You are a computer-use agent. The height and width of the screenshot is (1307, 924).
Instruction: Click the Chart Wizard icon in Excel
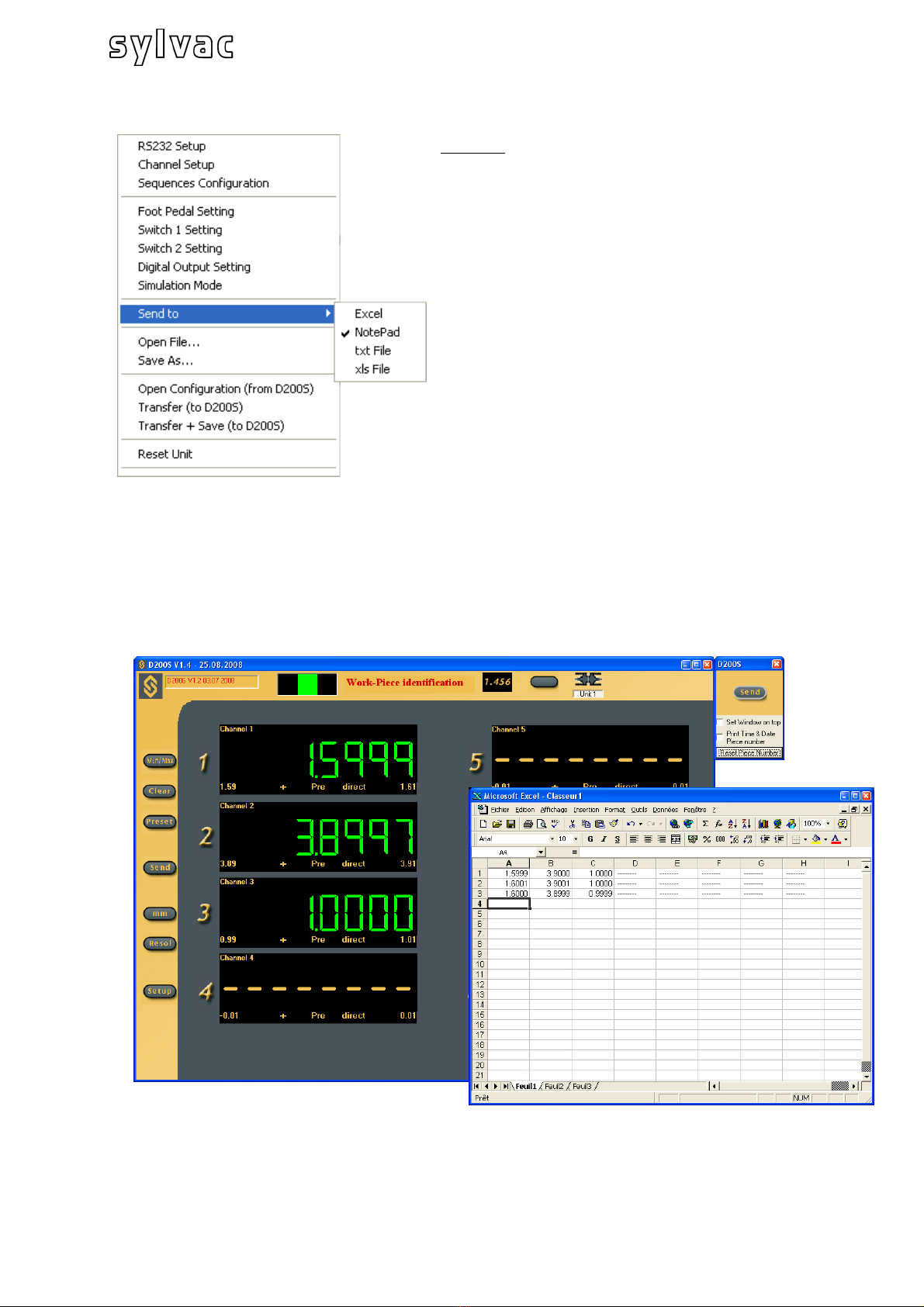[x=763, y=824]
